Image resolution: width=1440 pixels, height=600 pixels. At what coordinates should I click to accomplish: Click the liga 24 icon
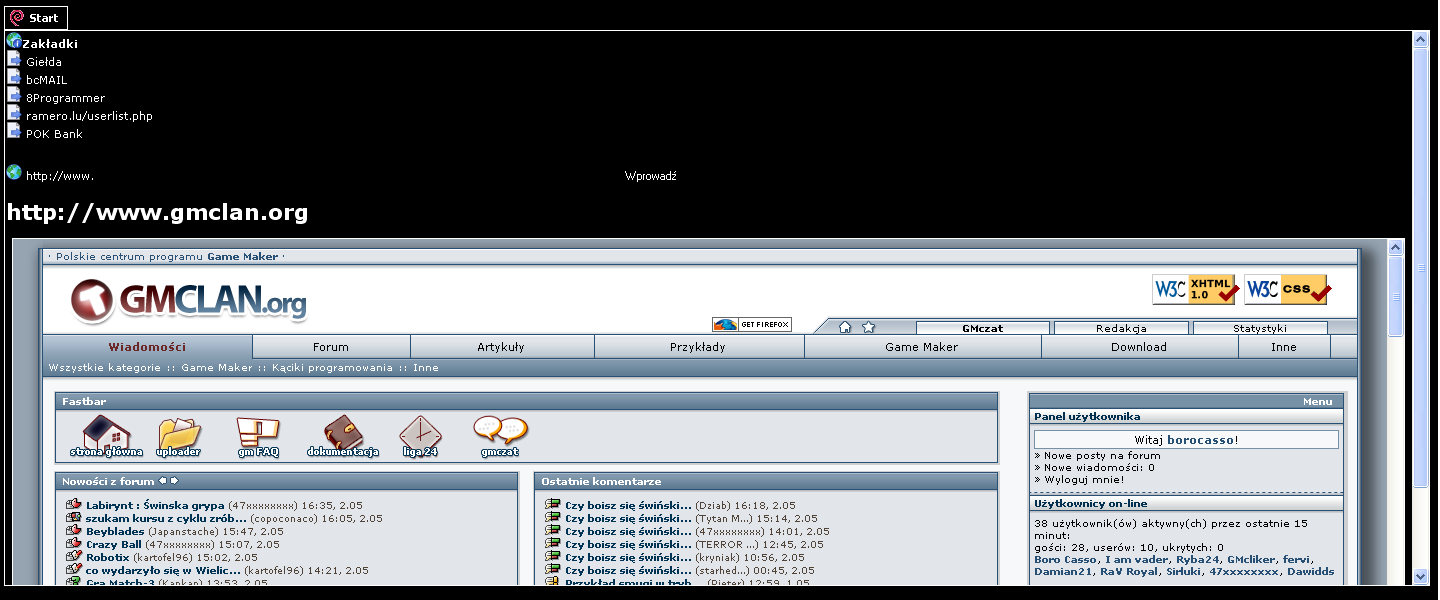tap(420, 434)
